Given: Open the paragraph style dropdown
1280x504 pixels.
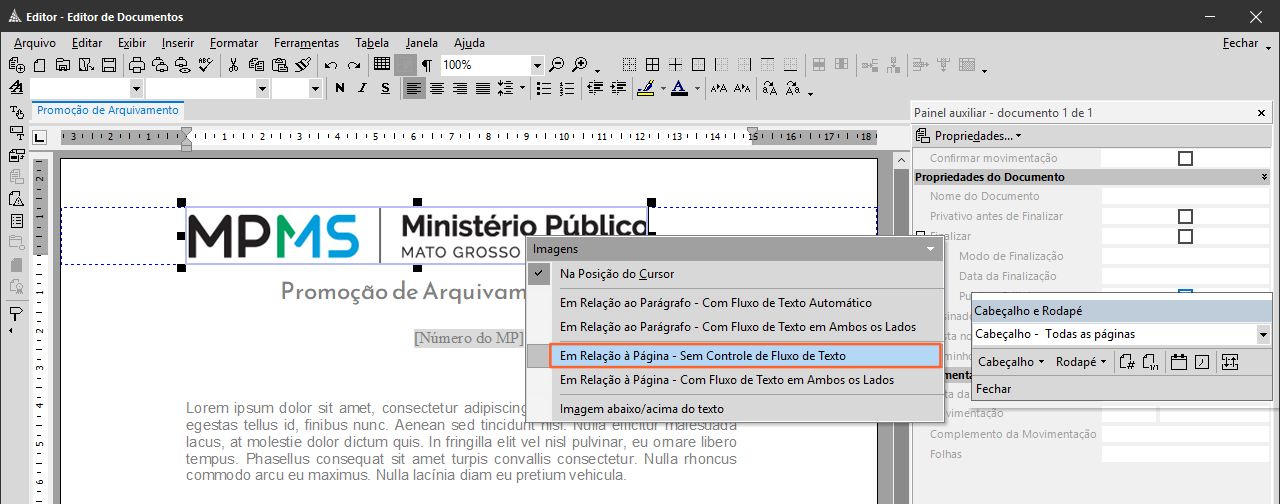Looking at the screenshot, I should 136,88.
